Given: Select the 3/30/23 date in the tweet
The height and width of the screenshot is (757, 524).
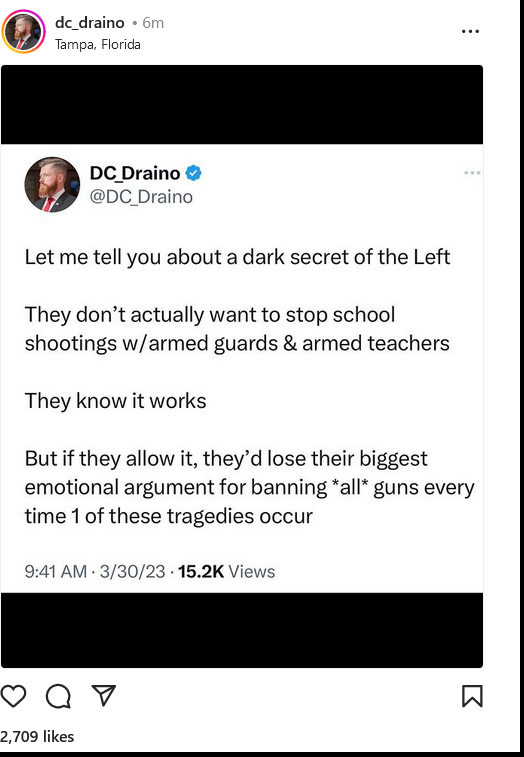Looking at the screenshot, I should tap(132, 572).
